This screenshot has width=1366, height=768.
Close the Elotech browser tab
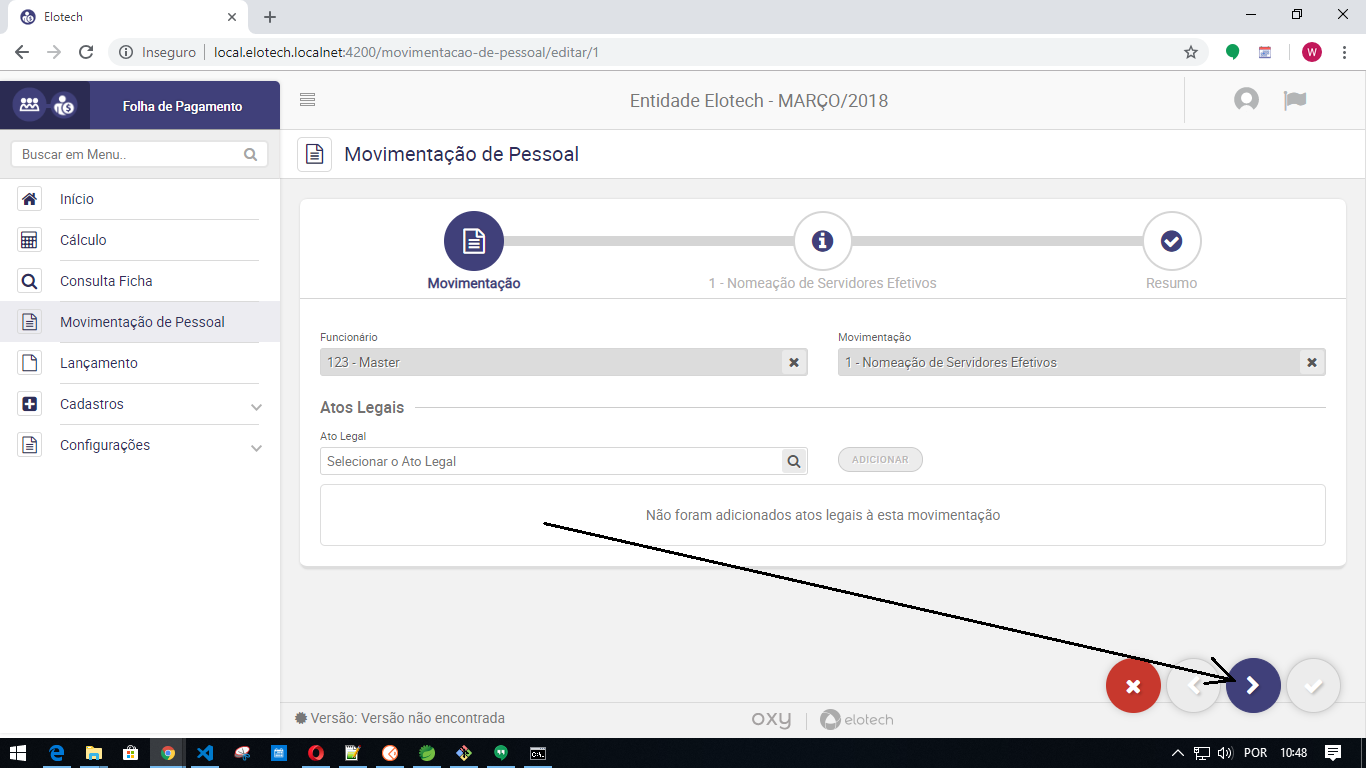232,17
